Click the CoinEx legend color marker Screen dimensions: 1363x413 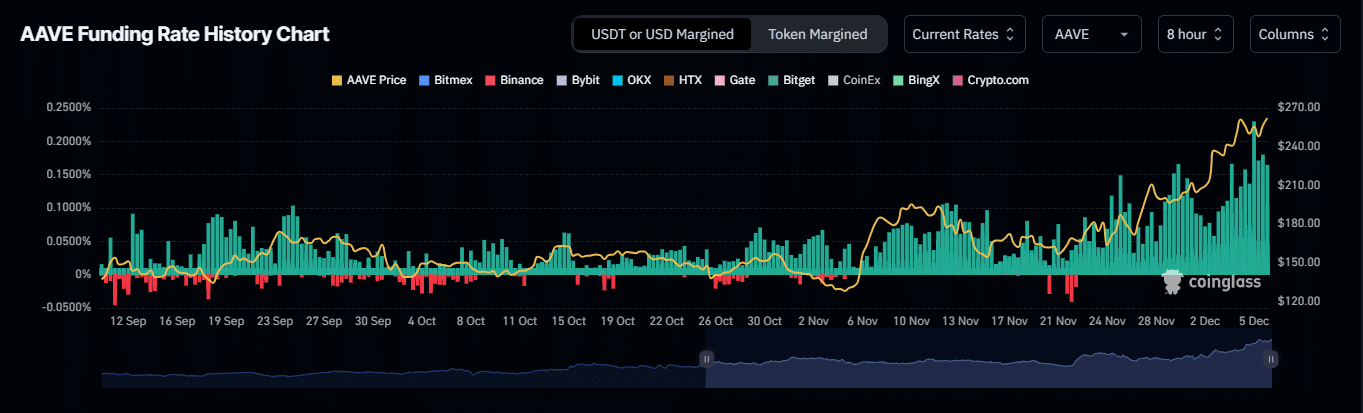point(834,80)
